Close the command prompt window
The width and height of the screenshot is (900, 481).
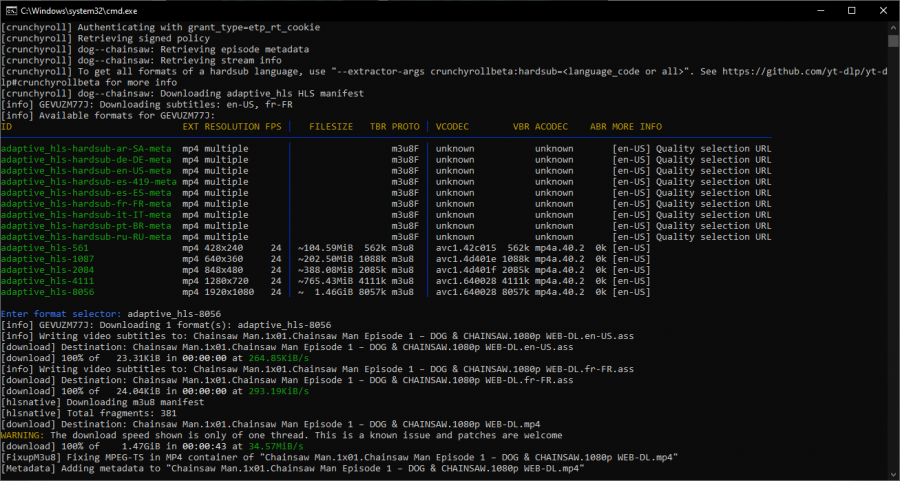tap(883, 10)
